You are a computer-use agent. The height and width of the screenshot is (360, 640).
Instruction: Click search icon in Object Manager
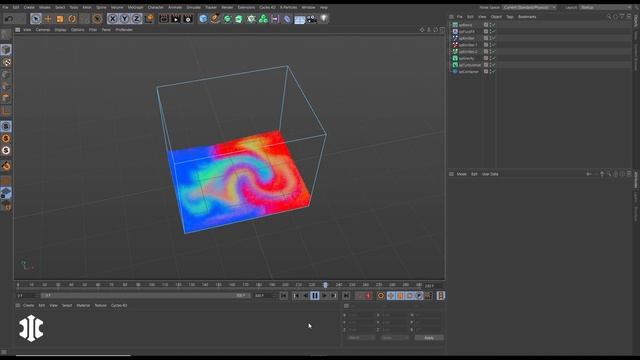pos(609,17)
